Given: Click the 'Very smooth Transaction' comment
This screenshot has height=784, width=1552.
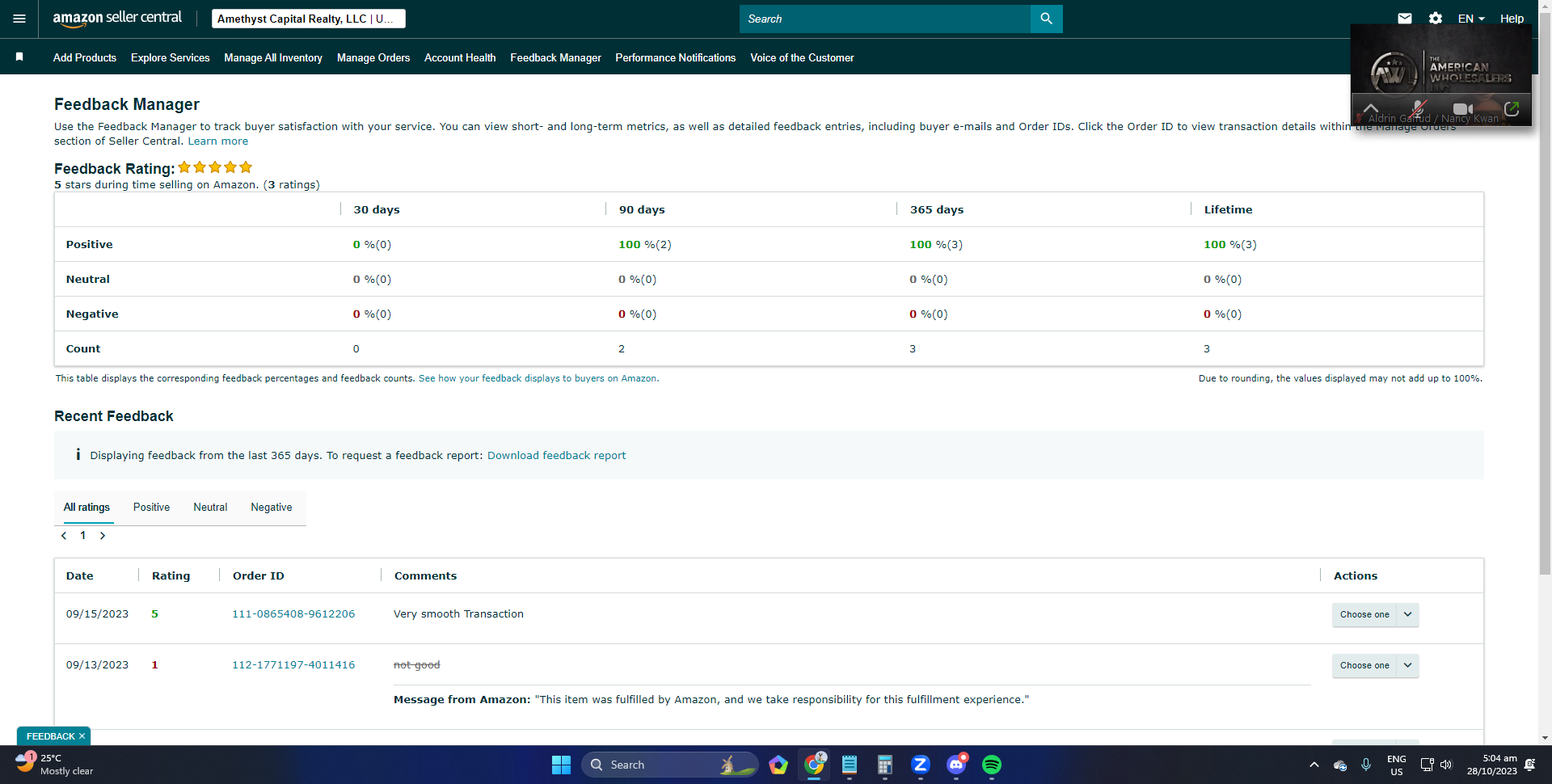Looking at the screenshot, I should pyautogui.click(x=458, y=614).
